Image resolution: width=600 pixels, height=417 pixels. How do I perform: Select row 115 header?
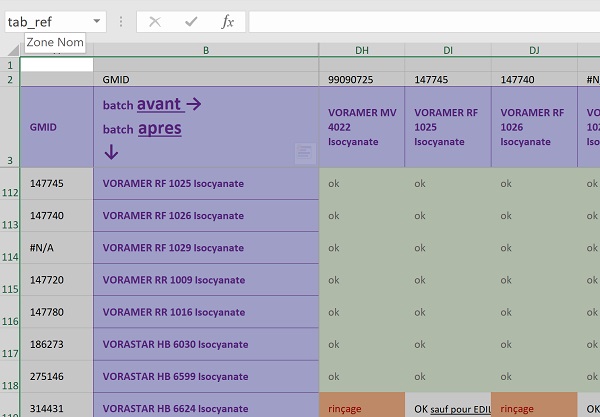(x=10, y=280)
